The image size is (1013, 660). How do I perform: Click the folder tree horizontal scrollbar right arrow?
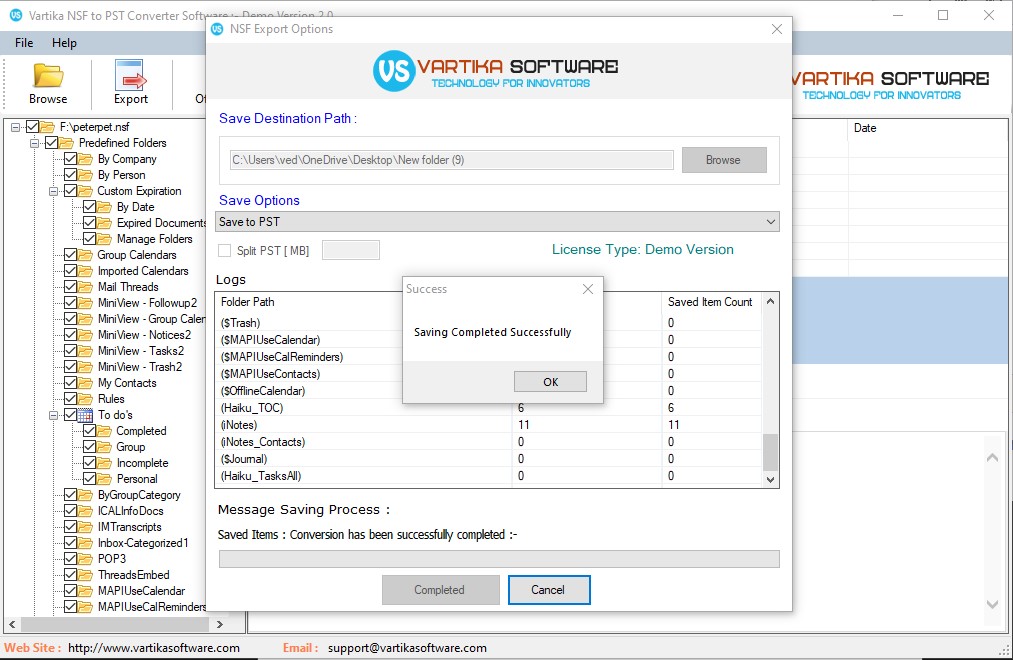pos(220,624)
